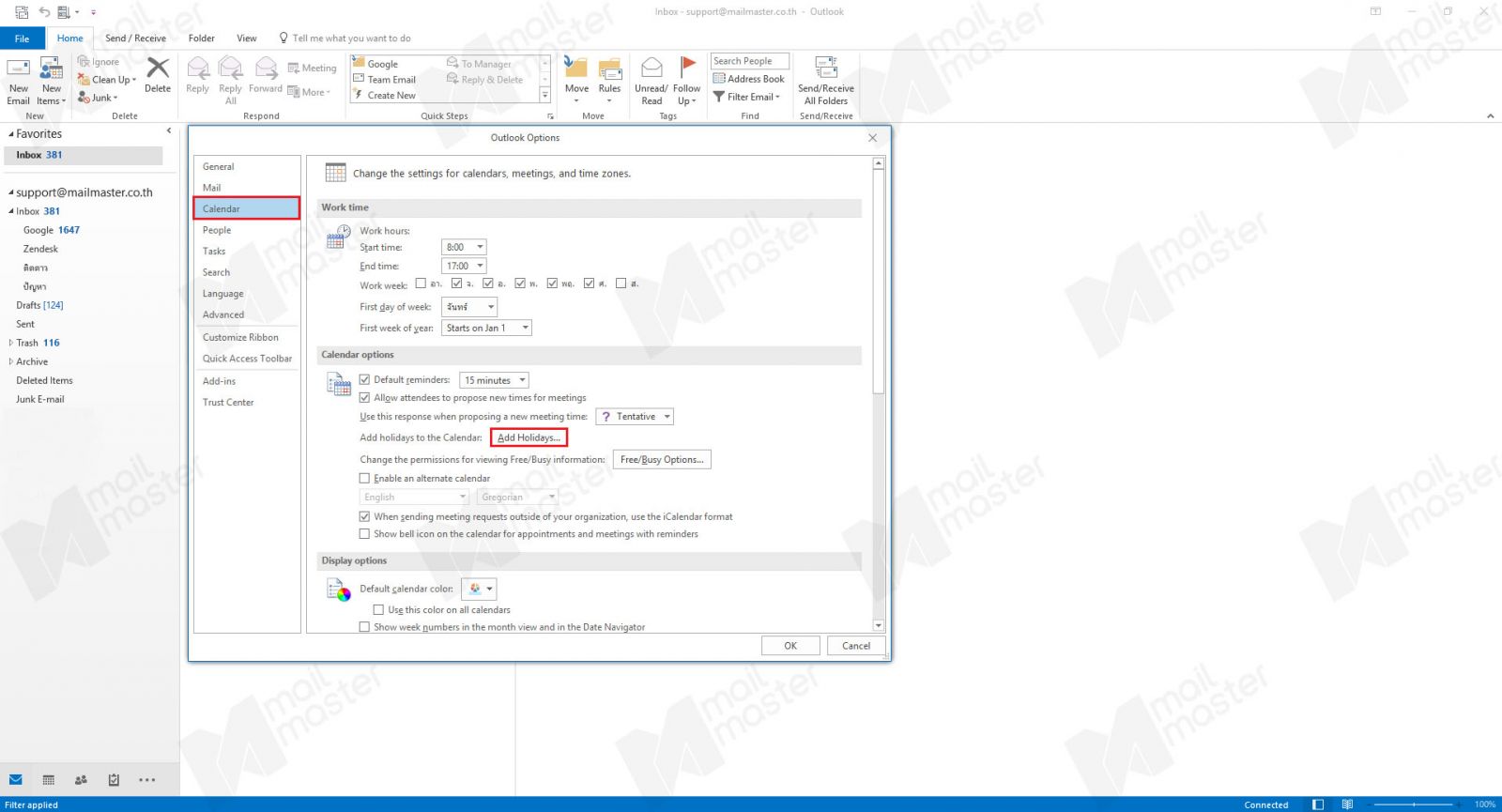Viewport: 1502px width, 812px height.
Task: Toggle Allow attendees to propose new times
Action: [x=364, y=398]
